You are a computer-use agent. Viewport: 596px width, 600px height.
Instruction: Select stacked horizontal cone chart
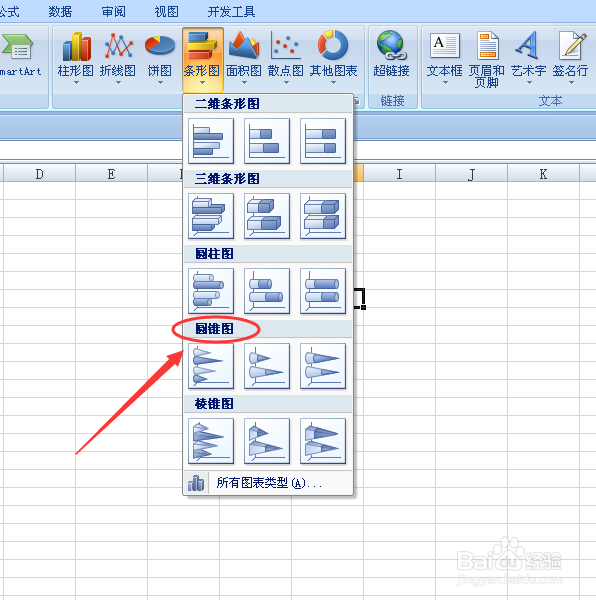(267, 366)
